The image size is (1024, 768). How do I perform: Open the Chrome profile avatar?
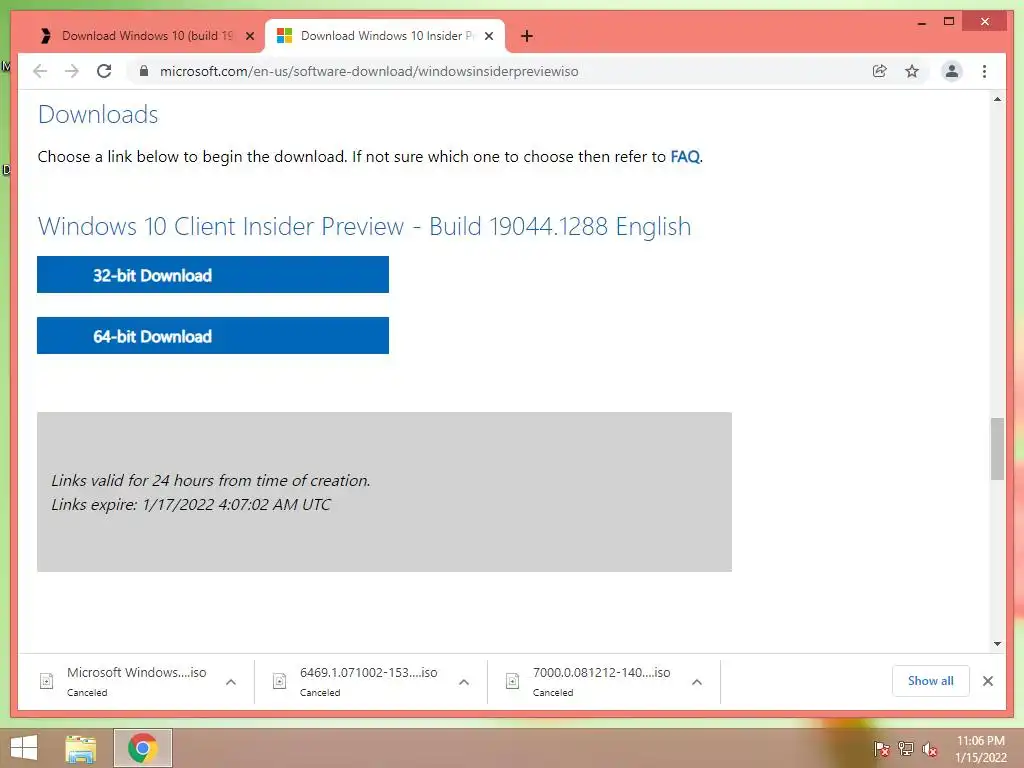tap(952, 71)
